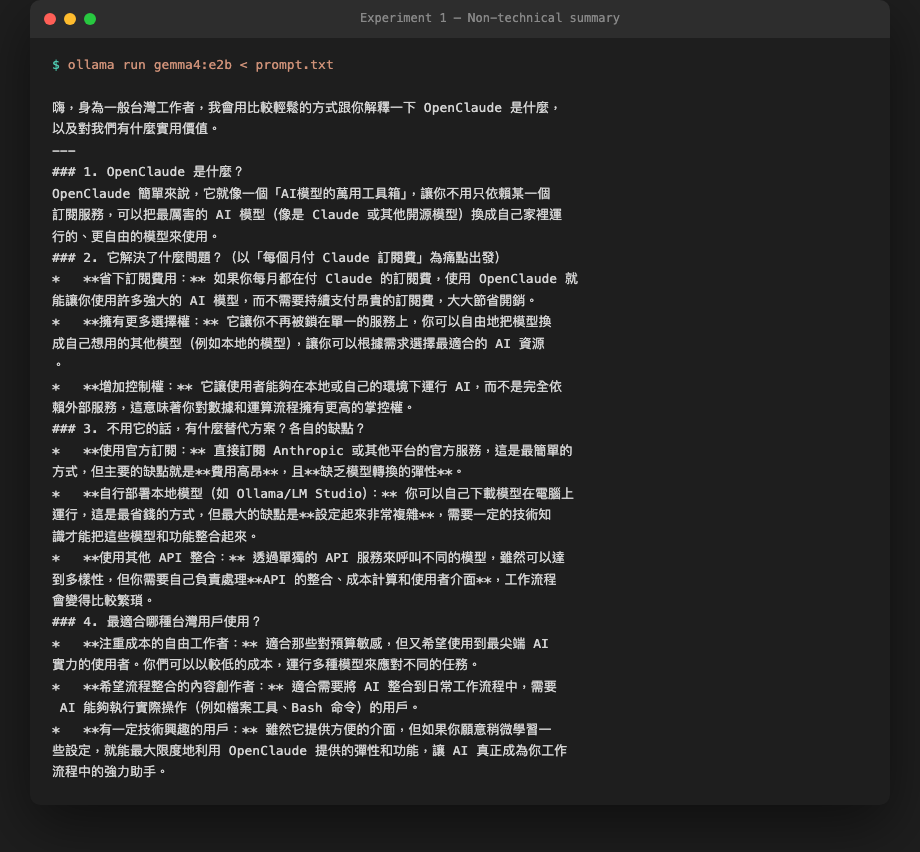Viewport: 920px width, 852px height.
Task: Click the line starting '賴外部服務，這意味著'
Action: tap(234, 407)
